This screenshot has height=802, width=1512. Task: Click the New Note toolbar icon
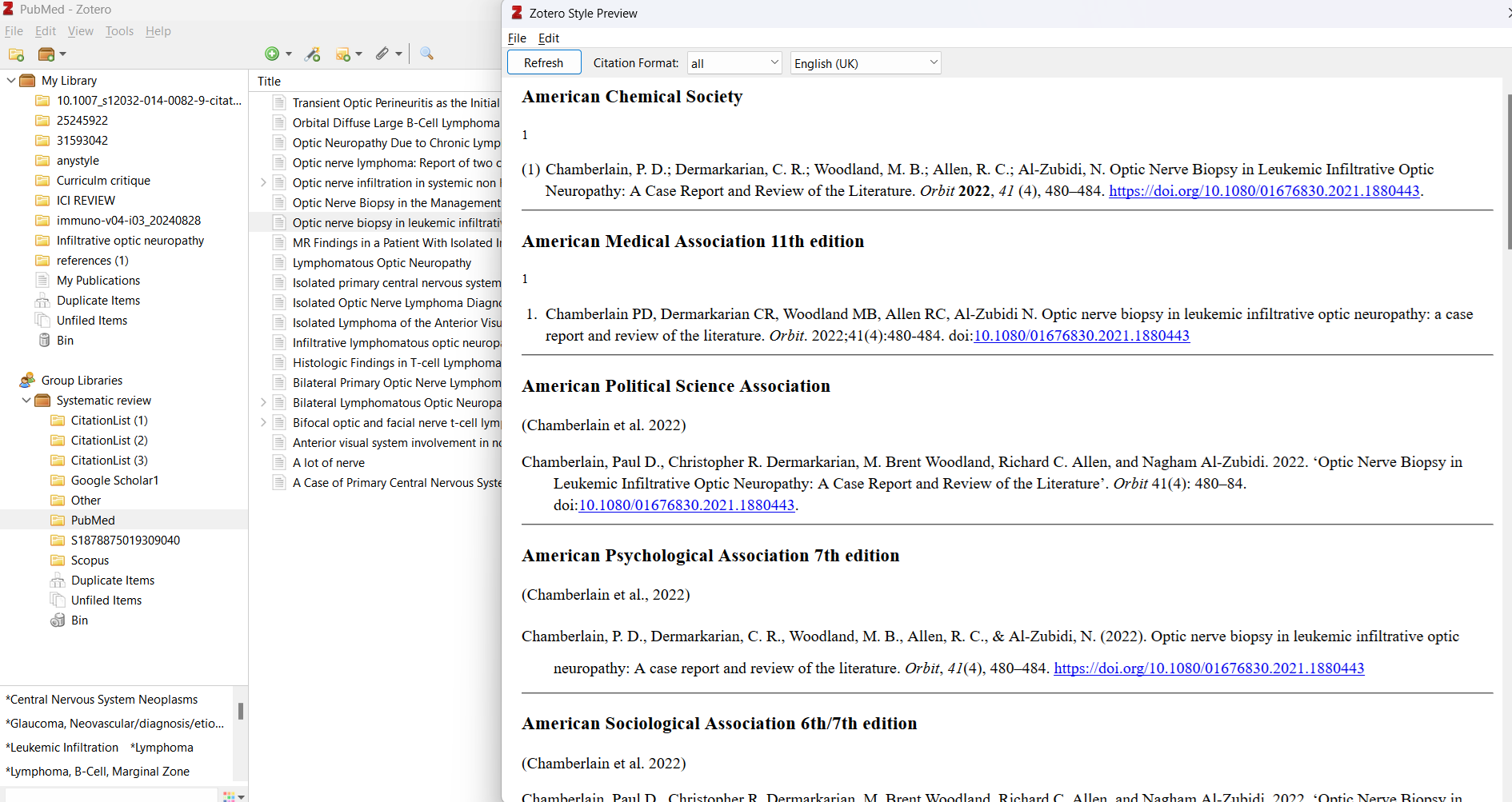[x=343, y=54]
